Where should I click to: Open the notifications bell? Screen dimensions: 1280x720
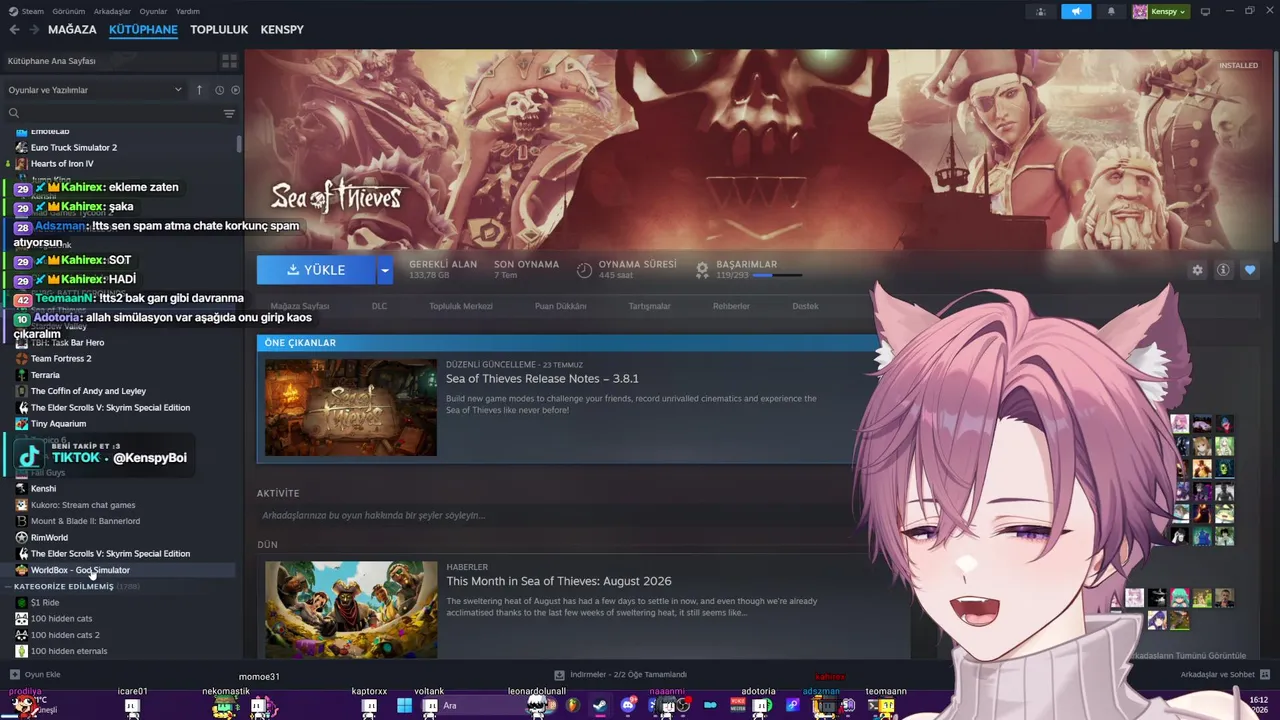(x=1111, y=12)
